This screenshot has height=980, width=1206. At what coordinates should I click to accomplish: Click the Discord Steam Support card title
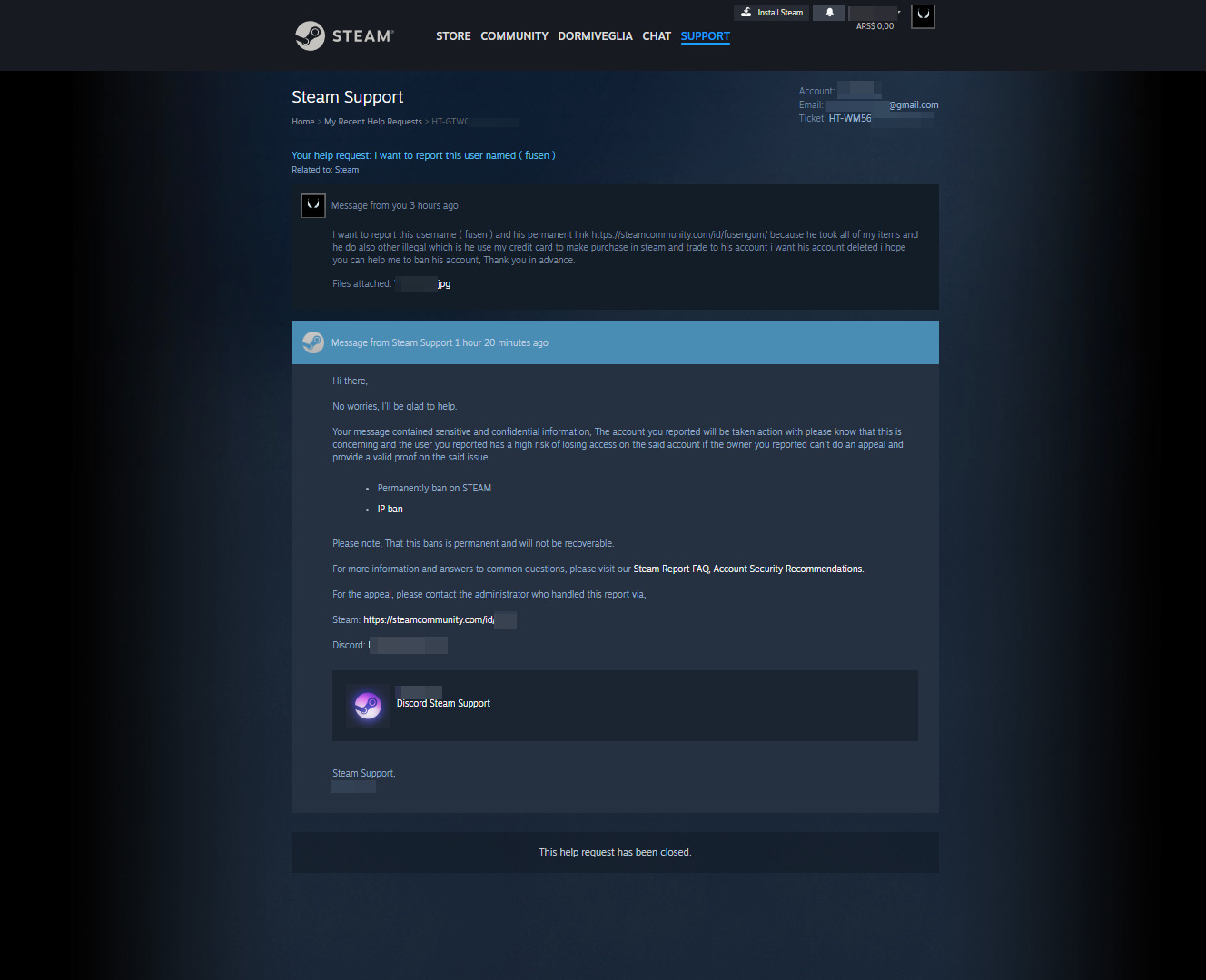point(443,704)
